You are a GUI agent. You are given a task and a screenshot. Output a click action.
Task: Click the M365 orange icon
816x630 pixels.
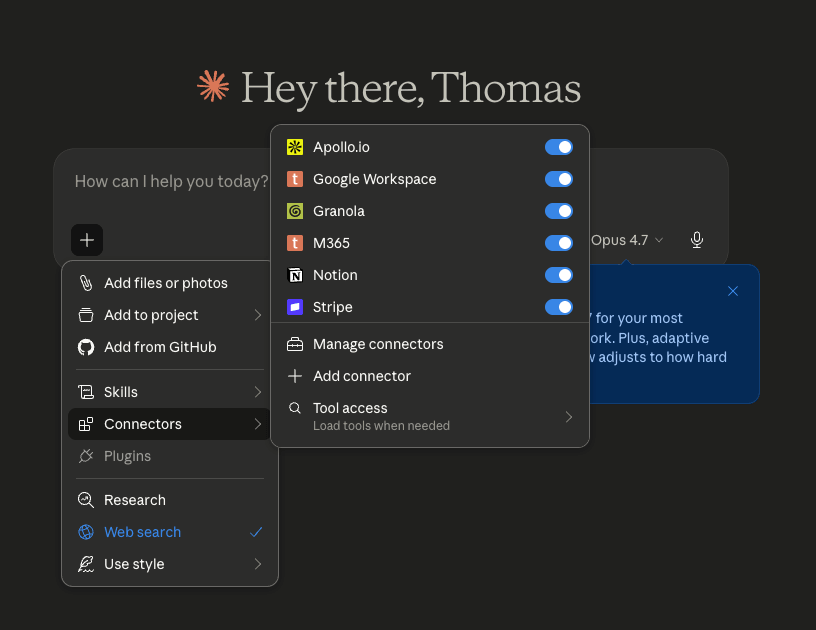pos(295,243)
